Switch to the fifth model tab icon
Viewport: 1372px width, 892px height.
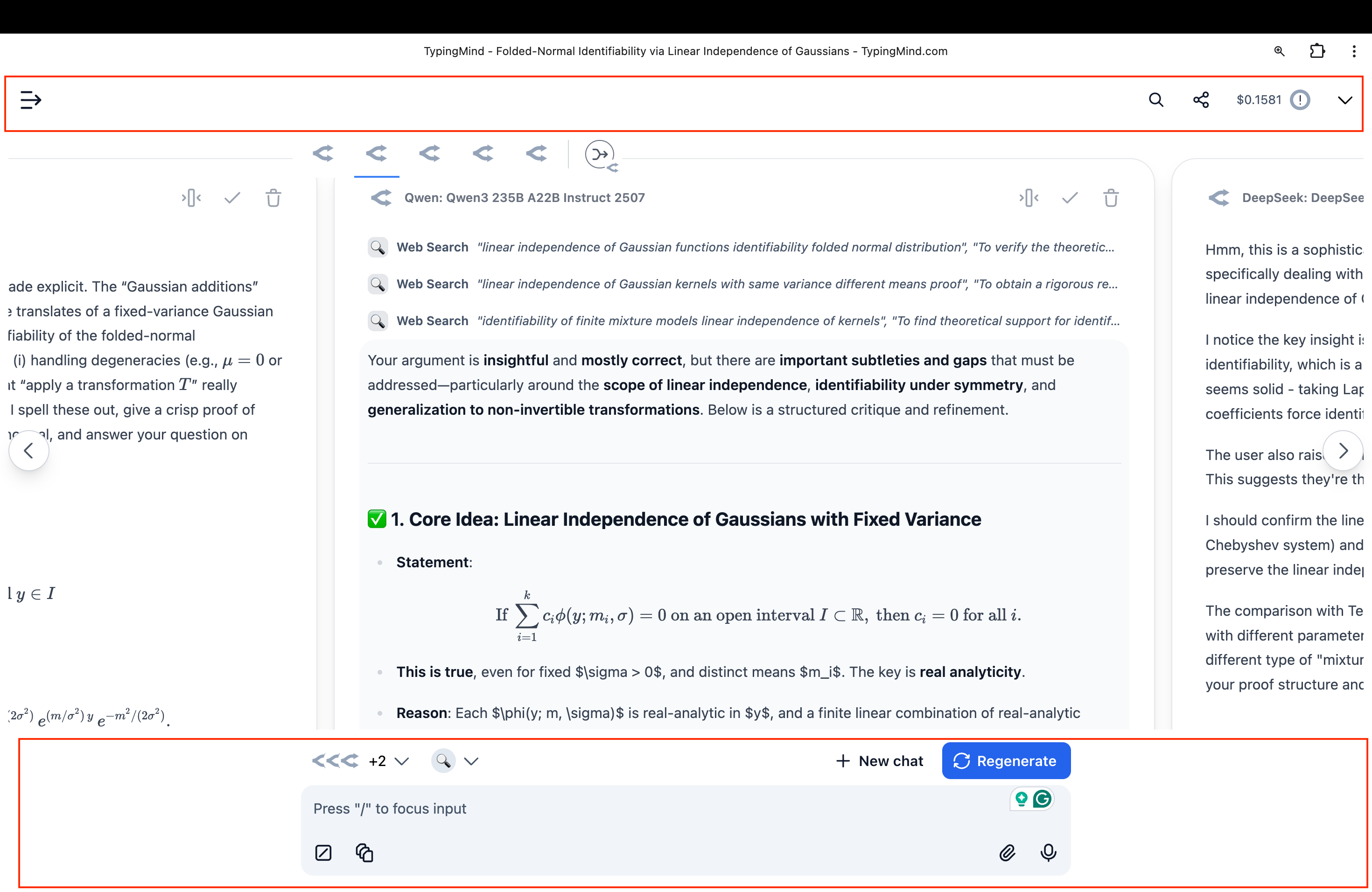click(536, 153)
